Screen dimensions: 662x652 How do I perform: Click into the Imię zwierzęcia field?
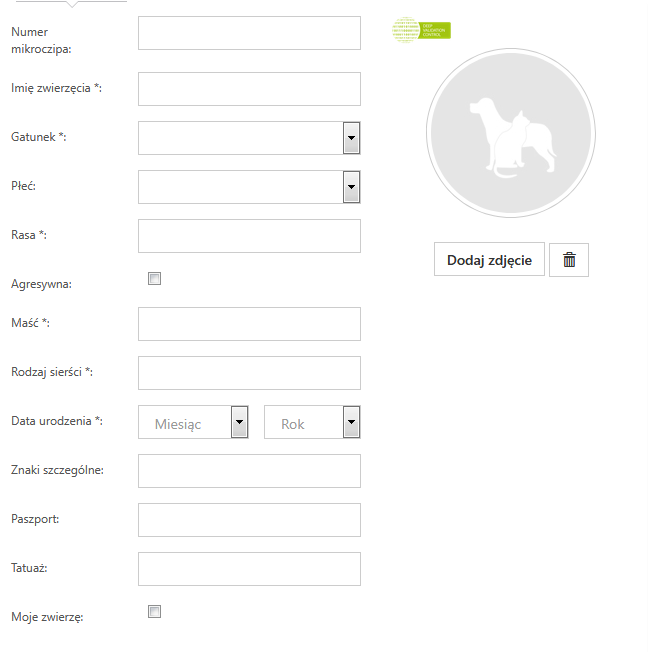pos(249,89)
